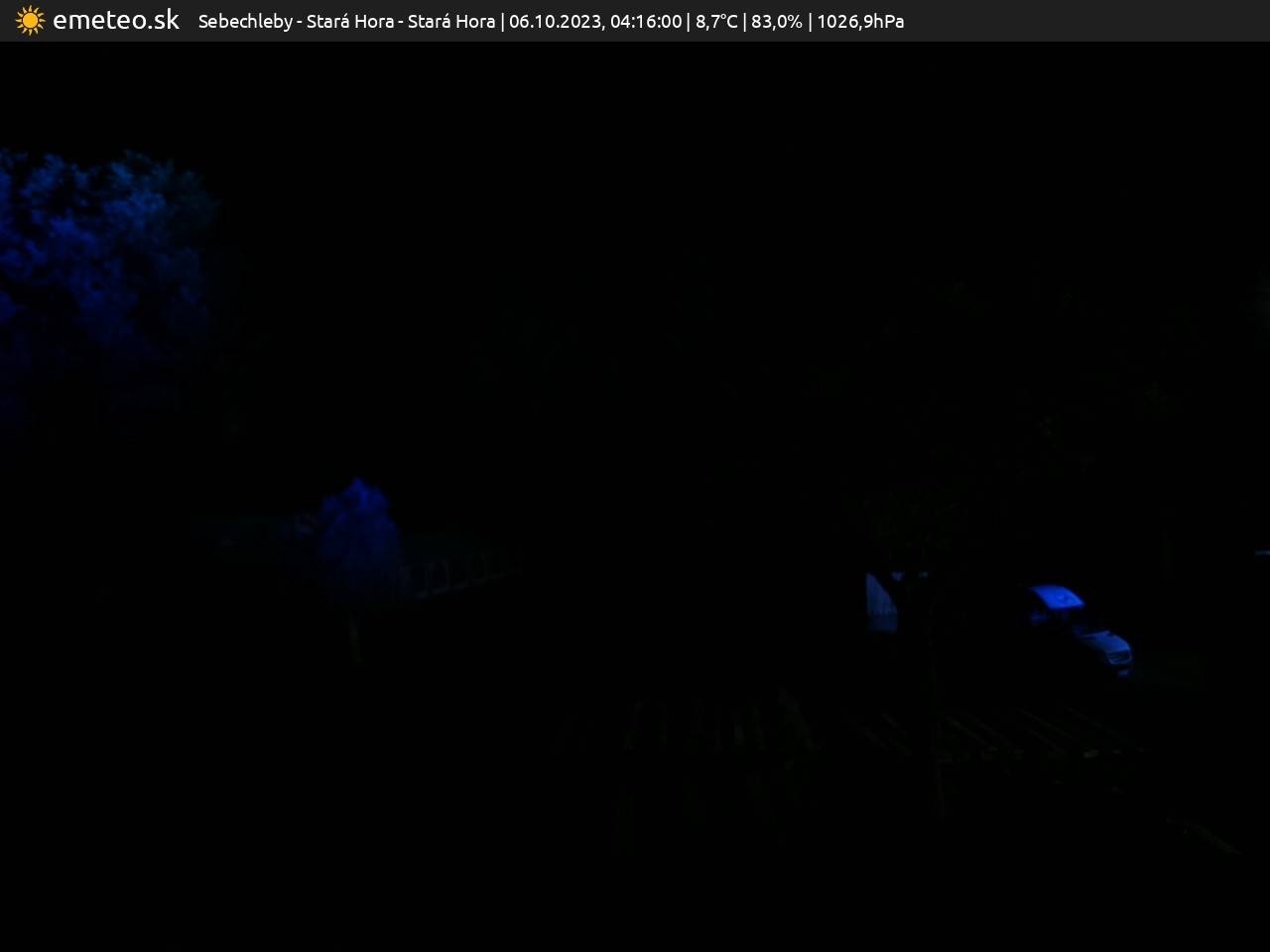
Task: Click the small blue-lit conifer tree
Action: (357, 540)
